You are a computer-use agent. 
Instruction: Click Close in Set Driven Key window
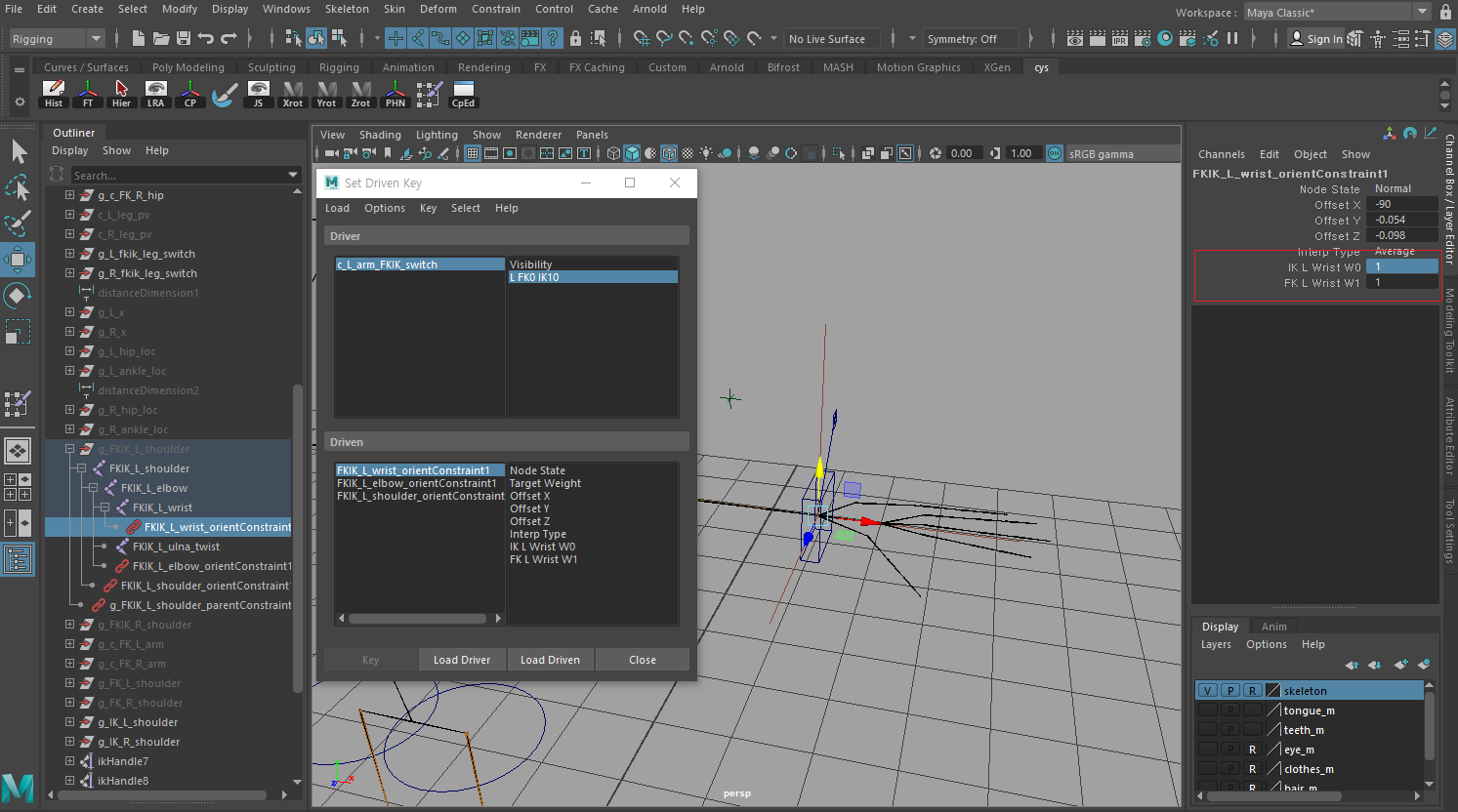(642, 659)
